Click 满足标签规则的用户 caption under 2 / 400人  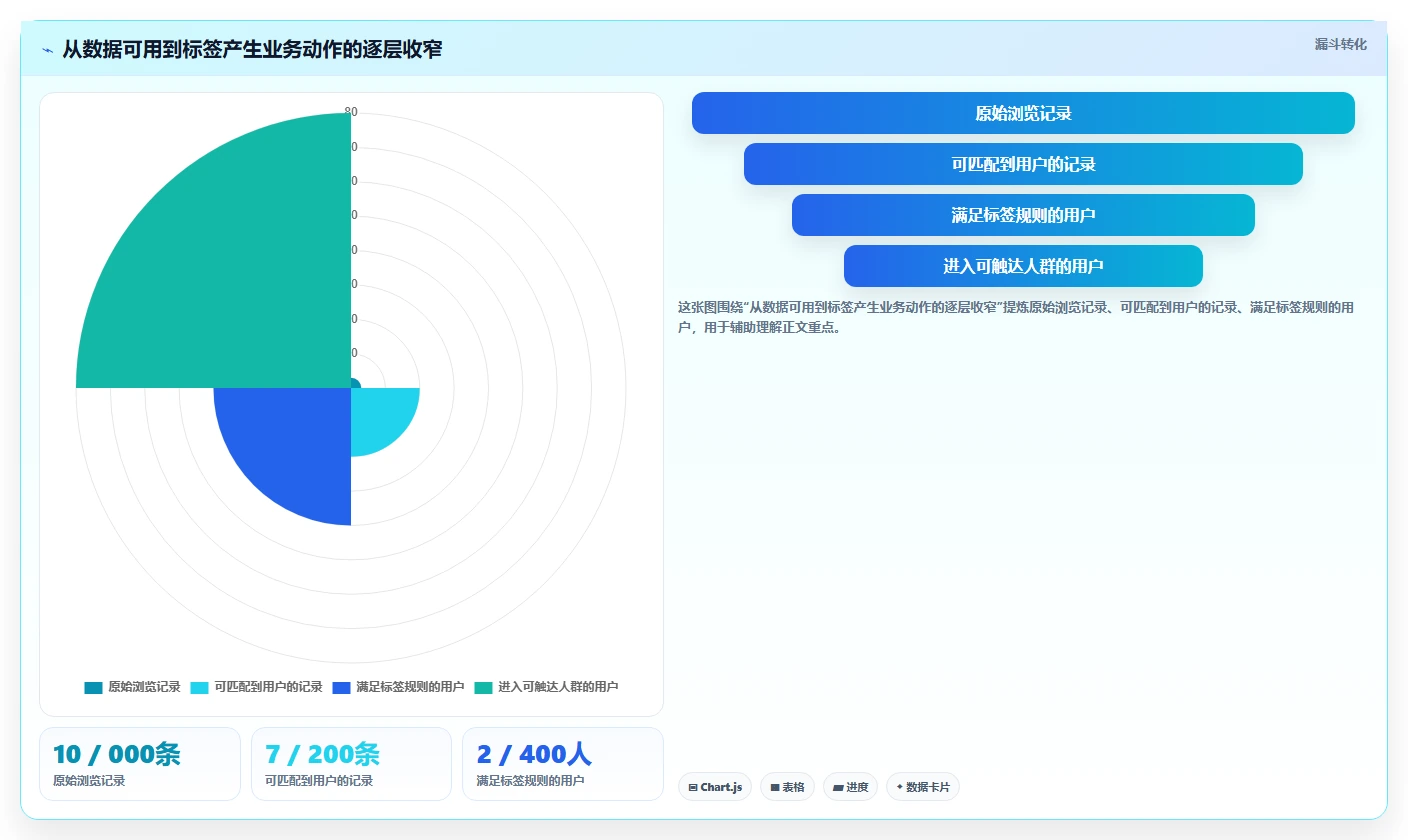[x=530, y=781]
